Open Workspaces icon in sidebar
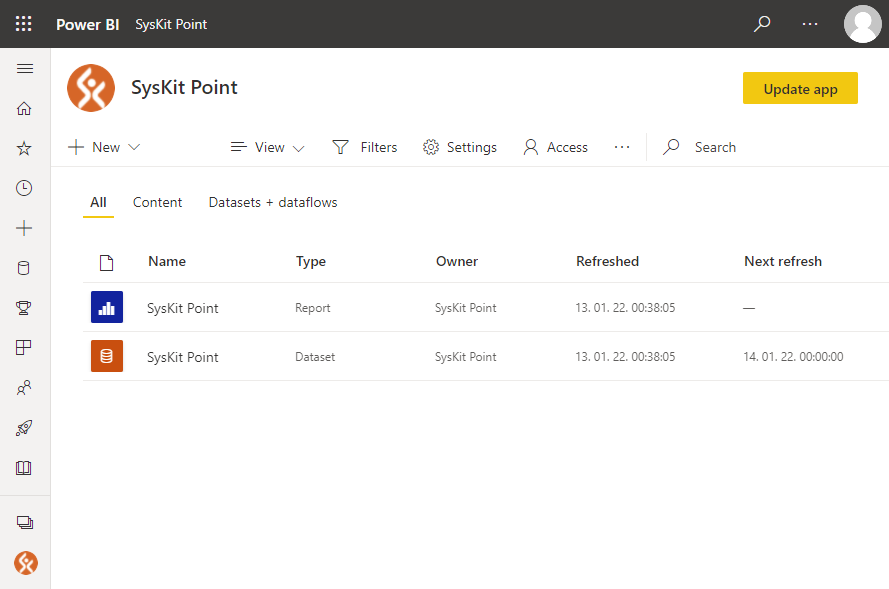889x589 pixels. click(x=25, y=522)
